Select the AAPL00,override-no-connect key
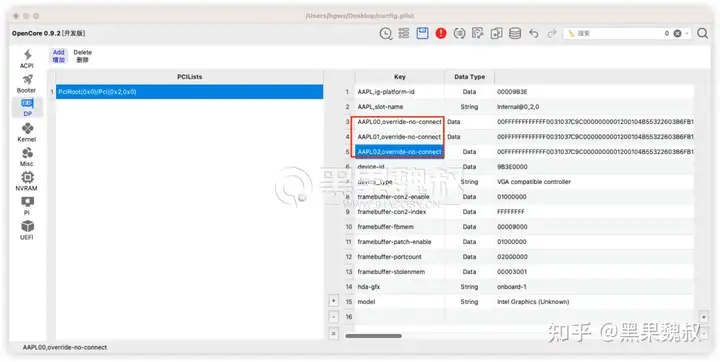Image resolution: width=720 pixels, height=362 pixels. (x=399, y=122)
